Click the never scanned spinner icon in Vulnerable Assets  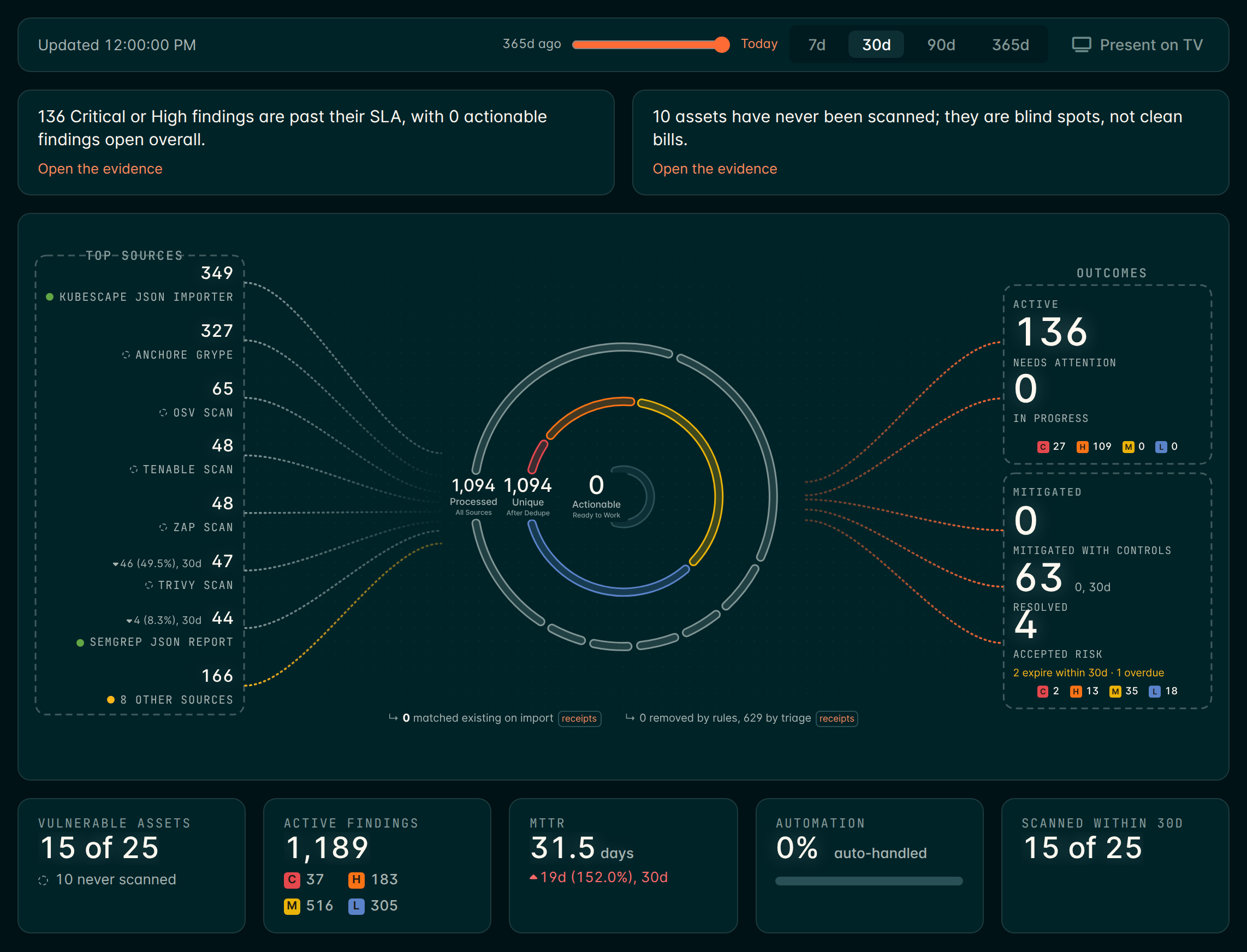click(43, 880)
